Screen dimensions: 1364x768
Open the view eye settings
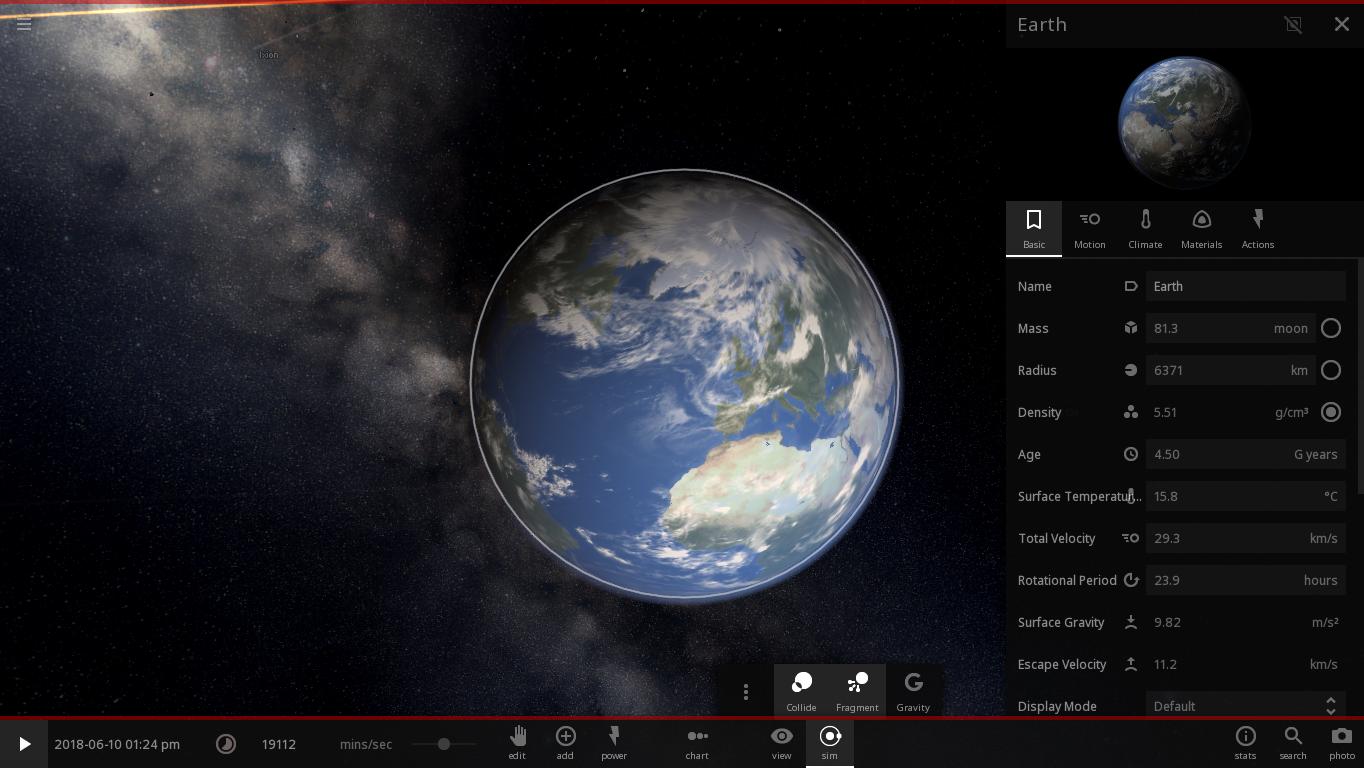click(x=781, y=743)
